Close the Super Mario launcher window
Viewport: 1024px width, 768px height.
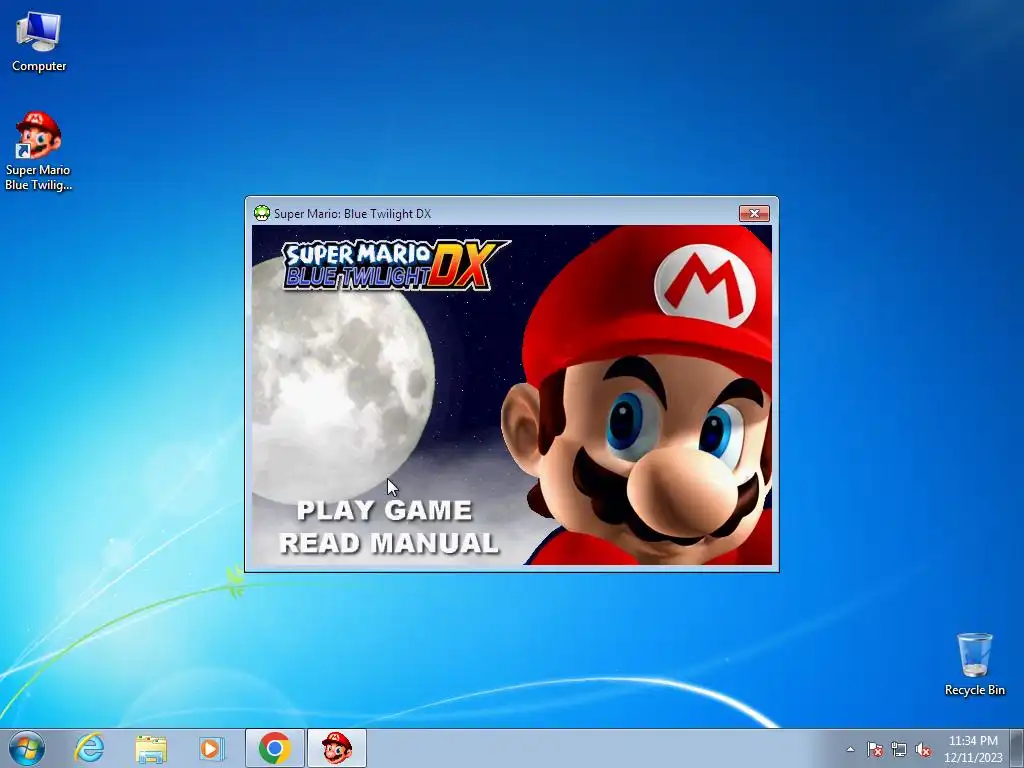754,214
